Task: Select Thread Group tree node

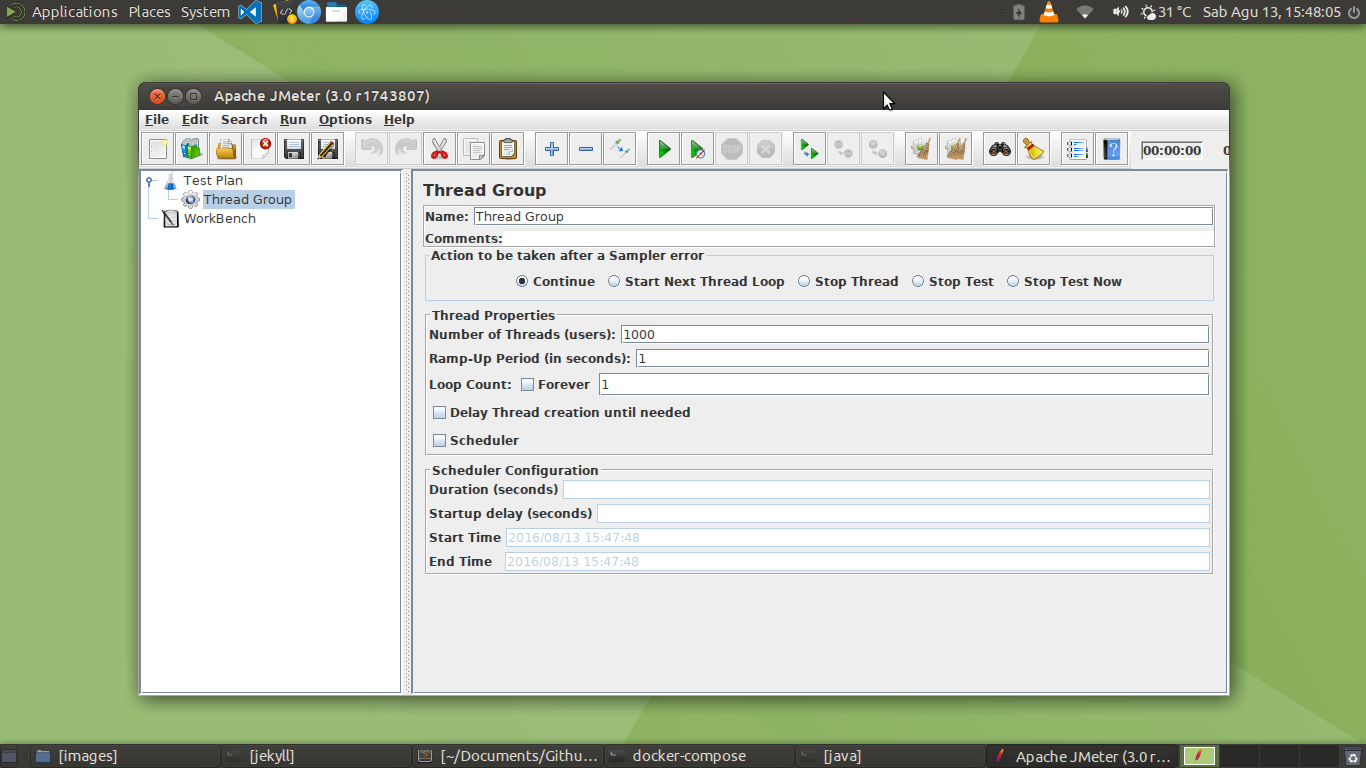Action: pyautogui.click(x=248, y=200)
